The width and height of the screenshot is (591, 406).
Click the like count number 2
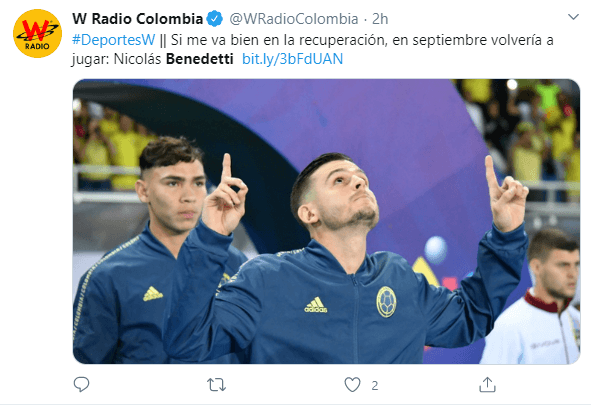pos(375,385)
